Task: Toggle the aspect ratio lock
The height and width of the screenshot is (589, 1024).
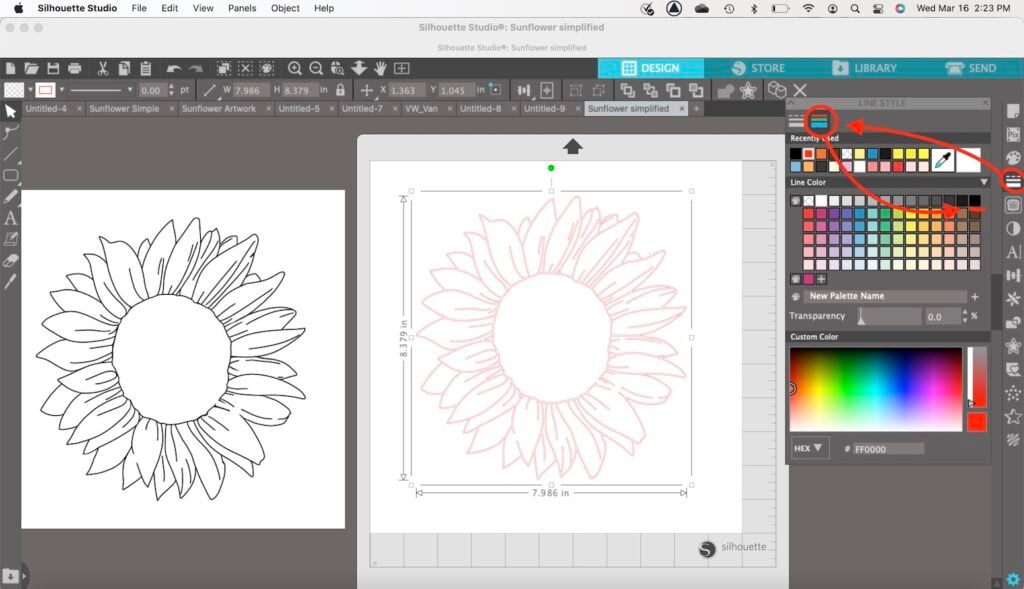Action: [x=340, y=90]
